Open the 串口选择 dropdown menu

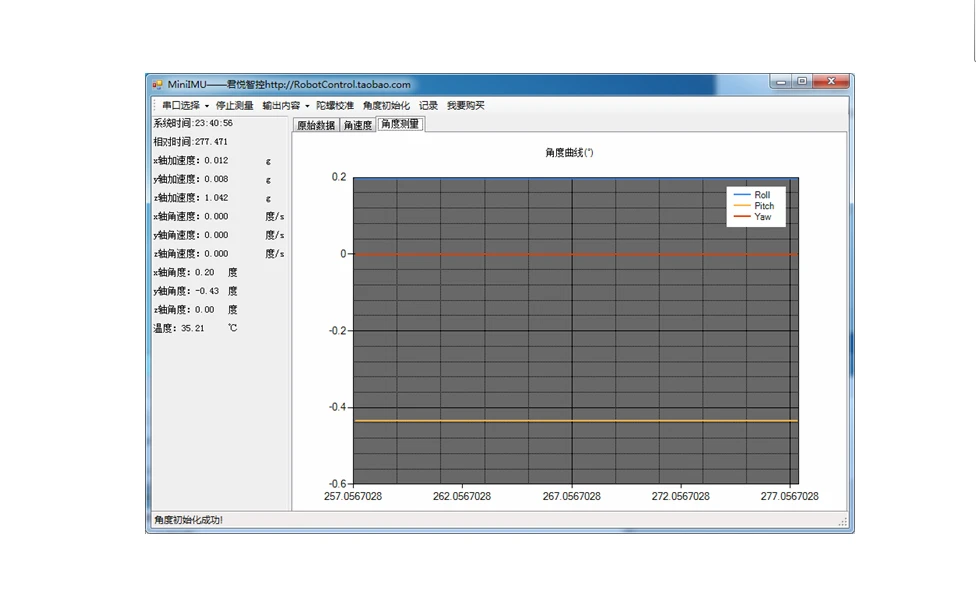tap(185, 105)
